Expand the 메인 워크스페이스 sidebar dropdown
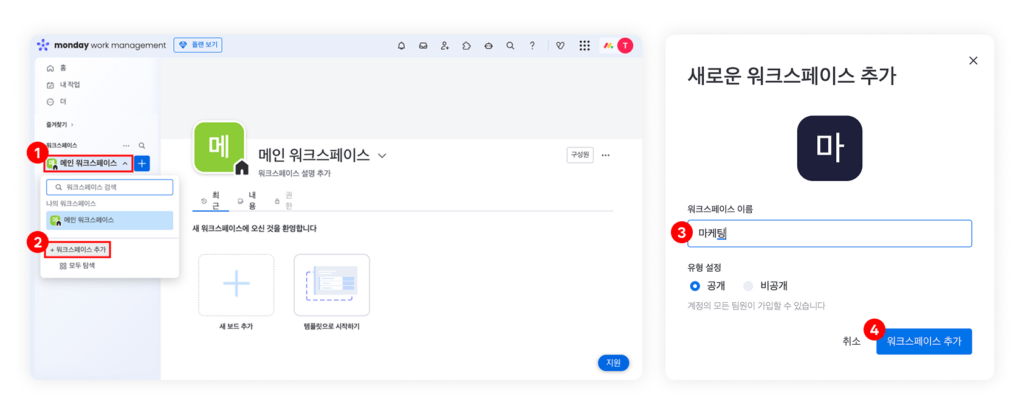Viewport: 1024px width, 411px height. (x=87, y=163)
